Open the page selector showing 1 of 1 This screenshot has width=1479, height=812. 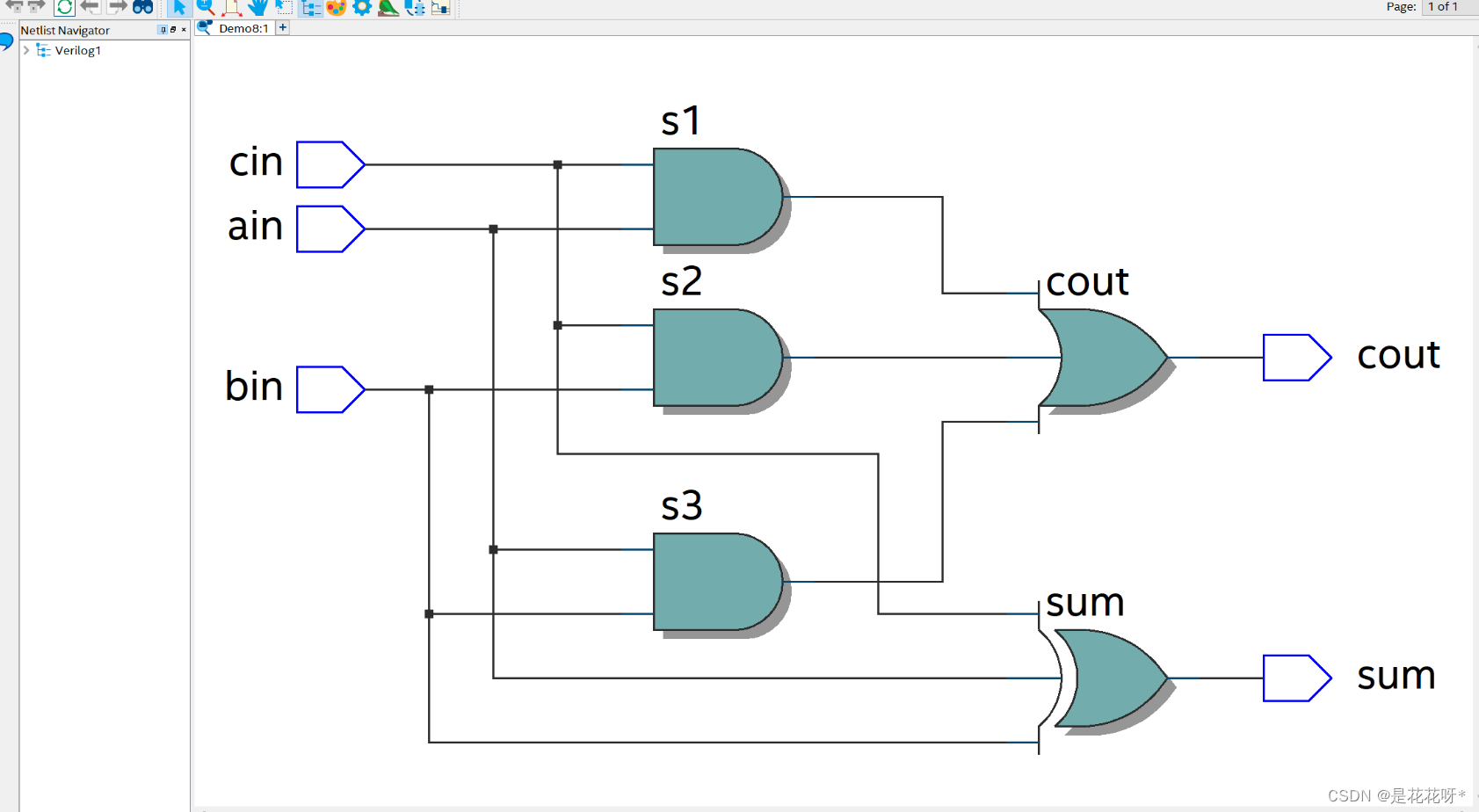pyautogui.click(x=1450, y=7)
